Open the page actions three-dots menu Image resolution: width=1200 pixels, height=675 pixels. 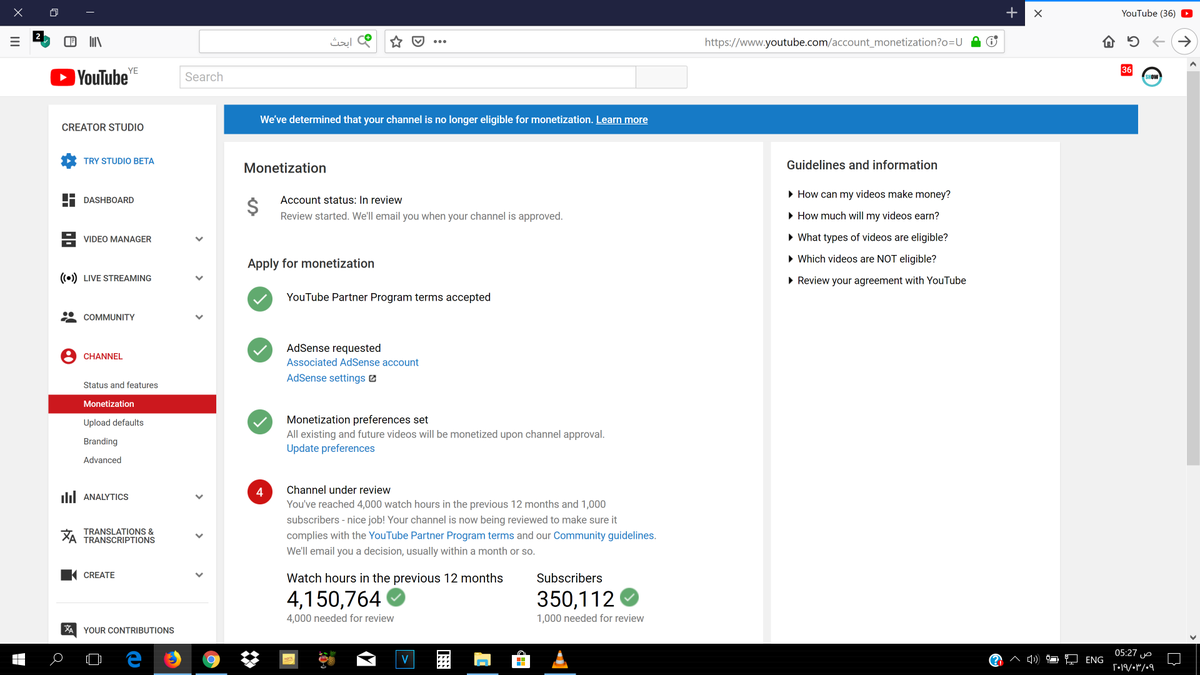(x=440, y=42)
